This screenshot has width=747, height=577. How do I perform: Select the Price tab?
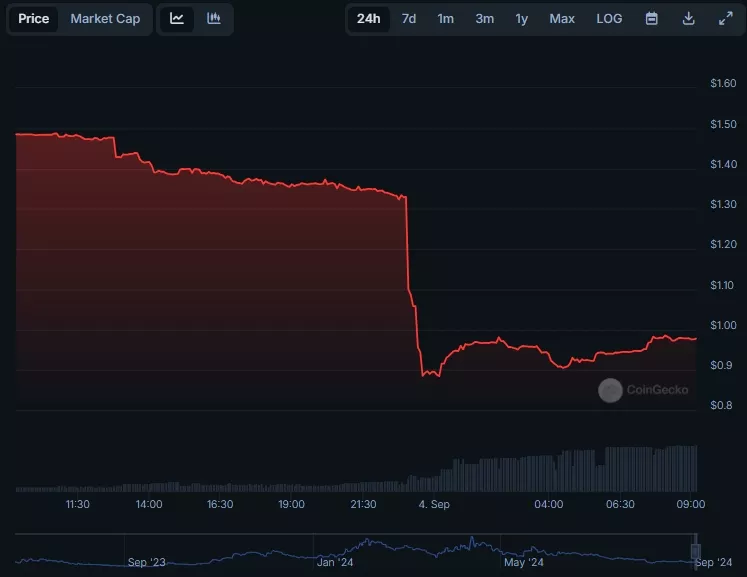click(34, 19)
